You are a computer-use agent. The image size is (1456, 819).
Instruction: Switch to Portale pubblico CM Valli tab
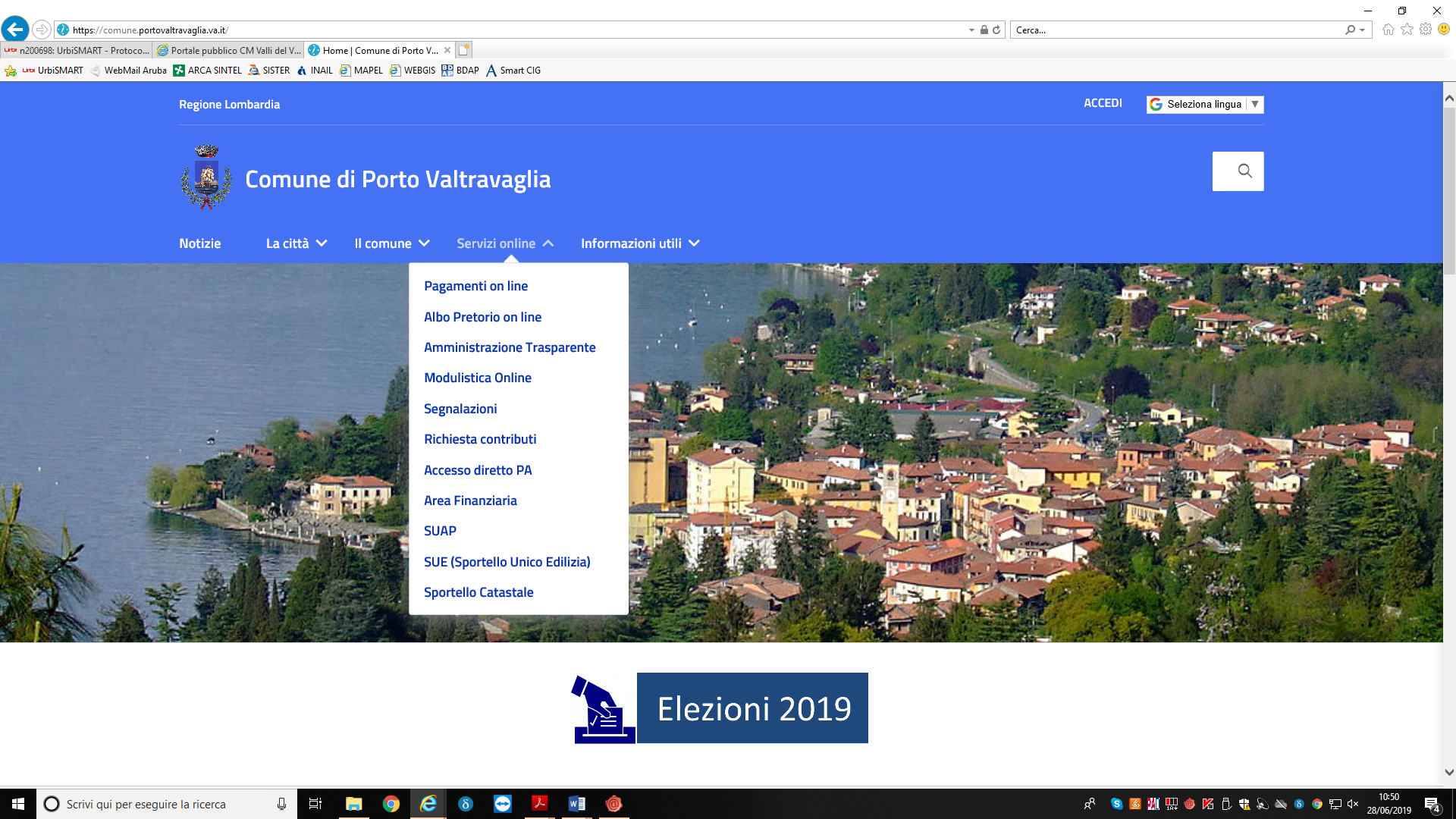(228, 51)
